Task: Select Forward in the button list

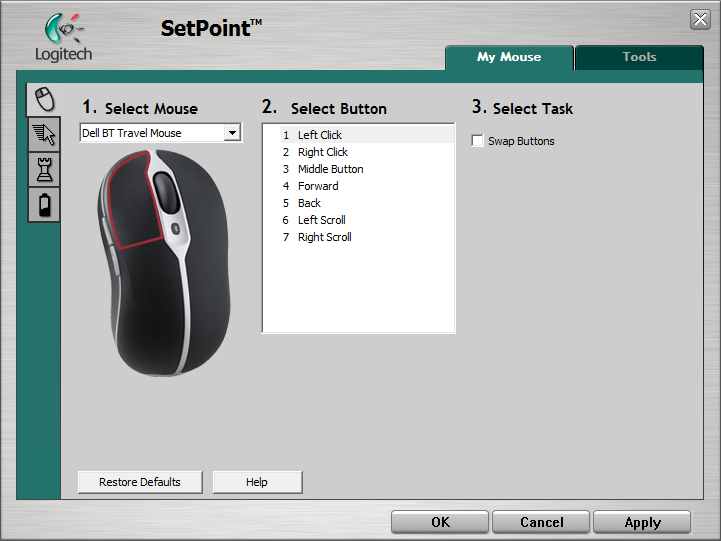Action: pyautogui.click(x=367, y=186)
